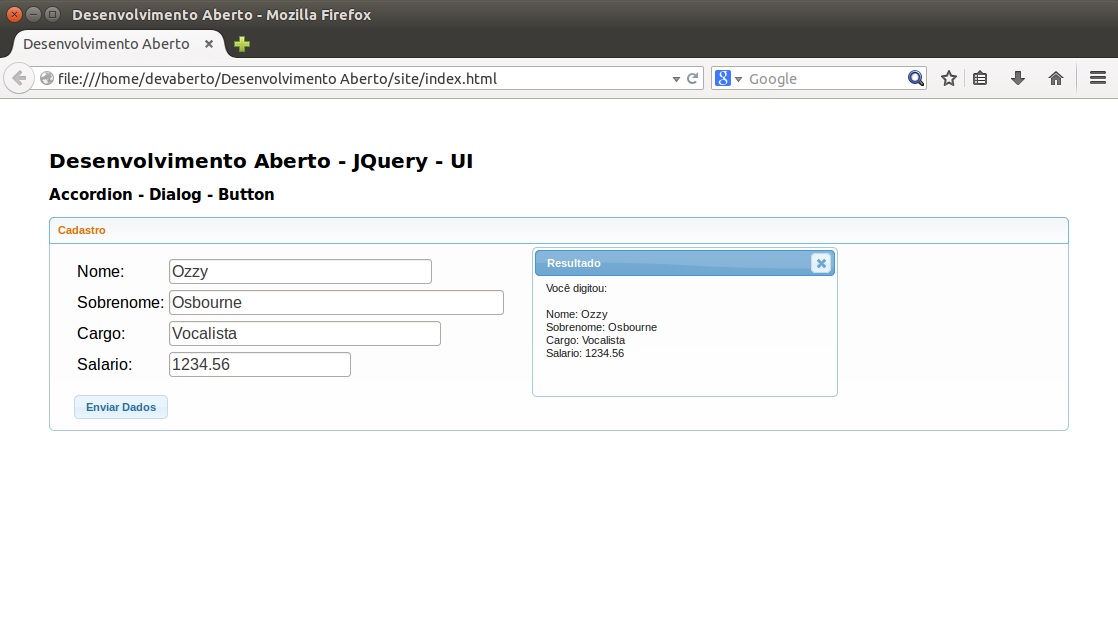The image size is (1118, 637).
Task: Select the Desenvolvimento Aberto tab
Action: [106, 44]
